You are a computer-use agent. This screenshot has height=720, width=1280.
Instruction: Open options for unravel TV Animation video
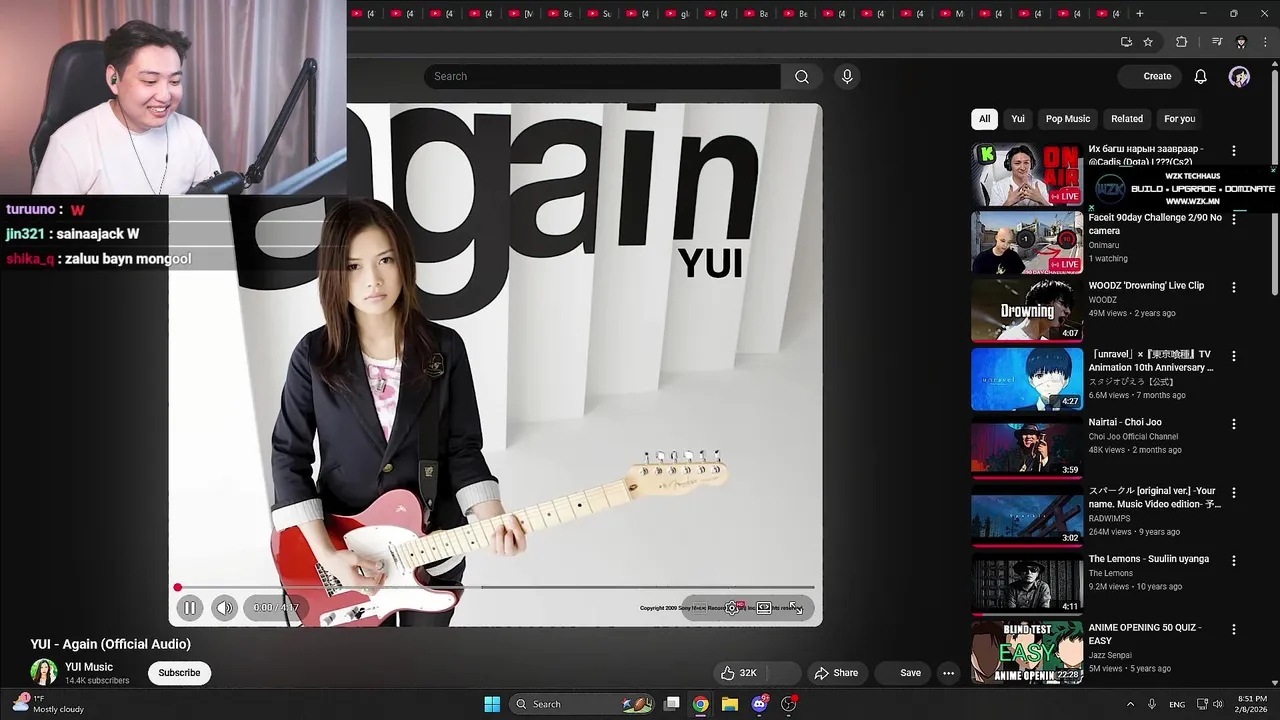tap(1233, 356)
